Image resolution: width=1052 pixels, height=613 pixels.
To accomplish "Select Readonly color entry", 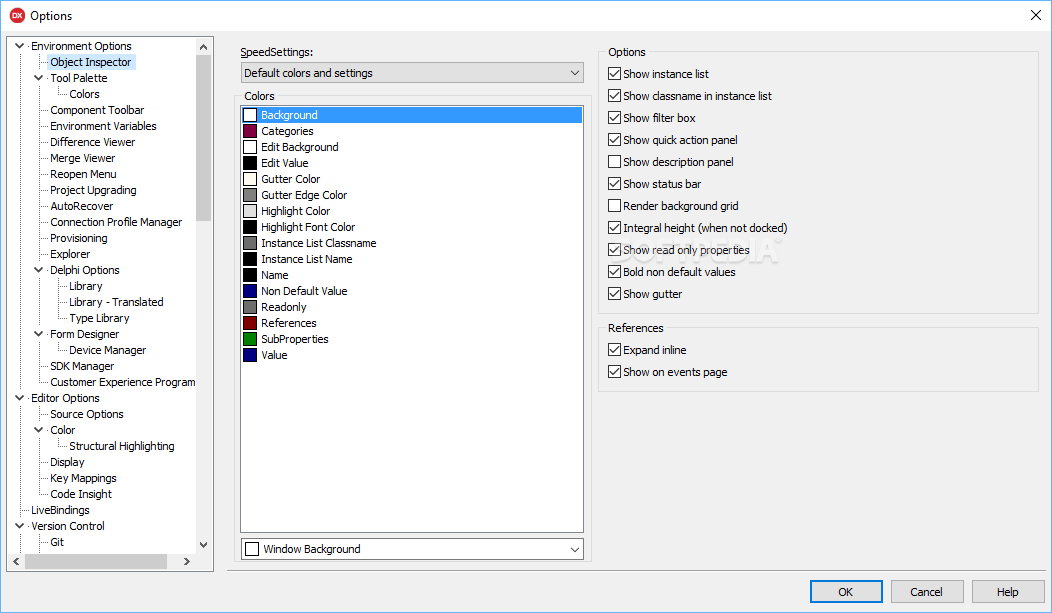I will [x=412, y=307].
